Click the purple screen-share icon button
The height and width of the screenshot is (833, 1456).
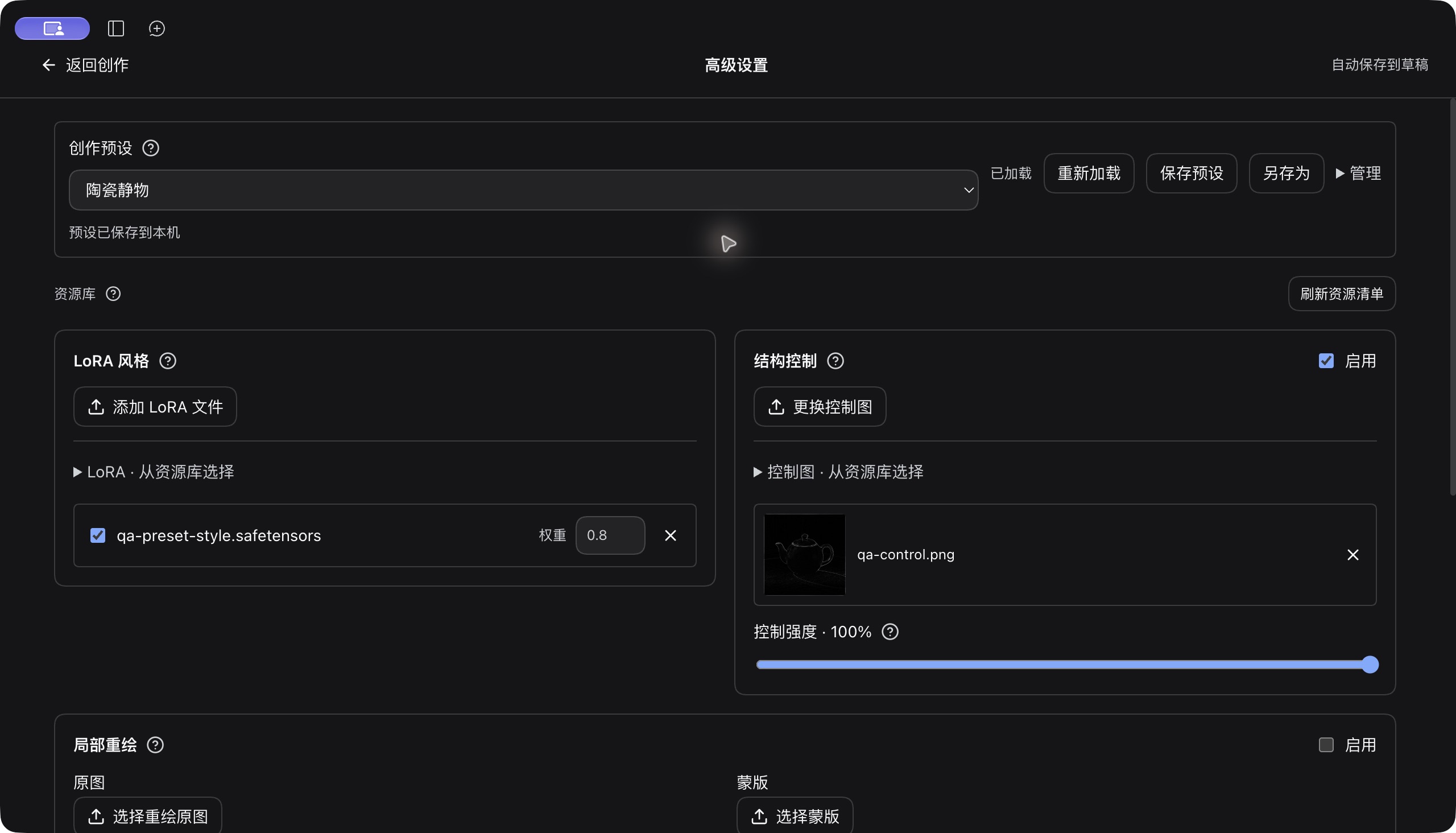pyautogui.click(x=52, y=28)
